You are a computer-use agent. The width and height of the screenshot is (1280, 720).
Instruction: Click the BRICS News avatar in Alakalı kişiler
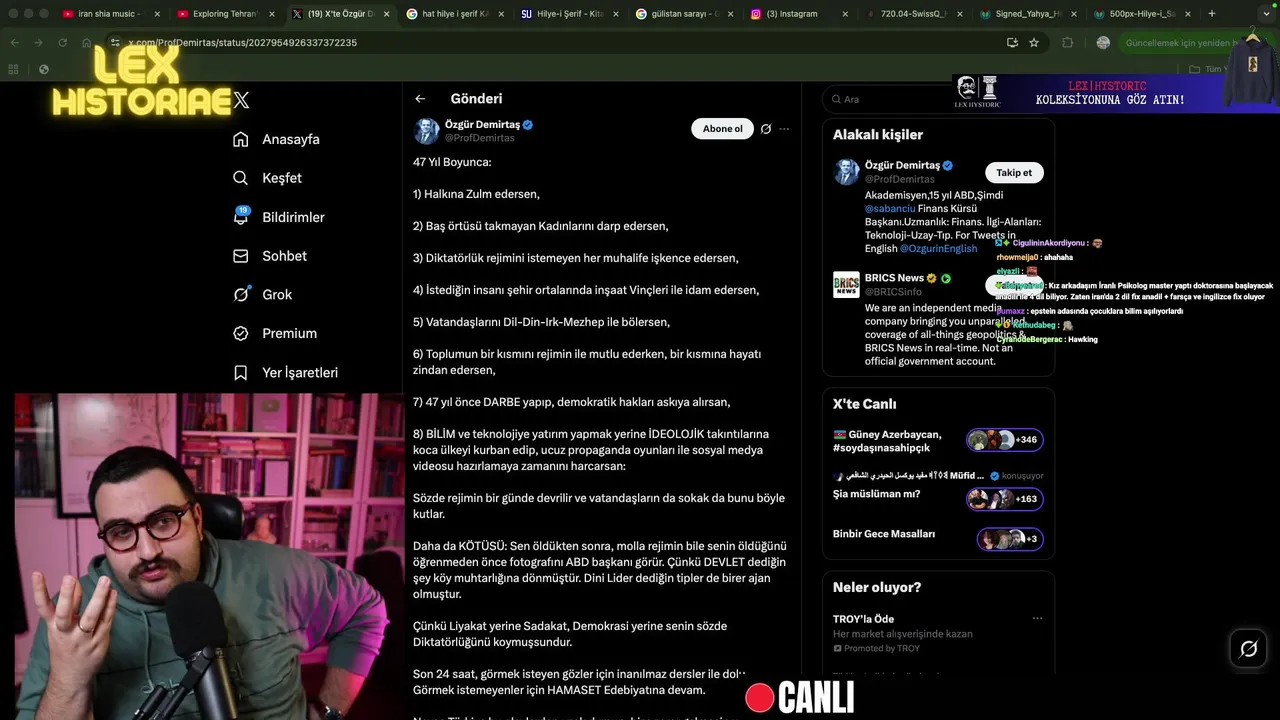846,285
